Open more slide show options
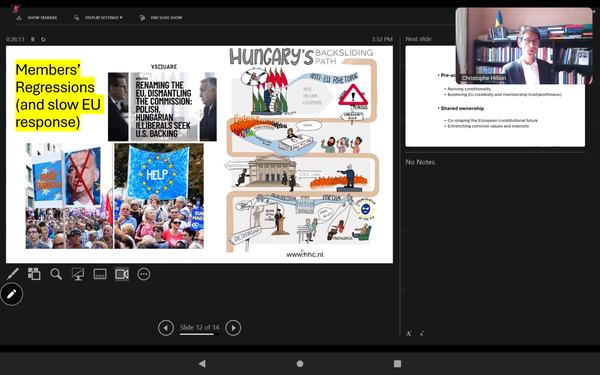This screenshot has width=600, height=375. click(x=143, y=274)
